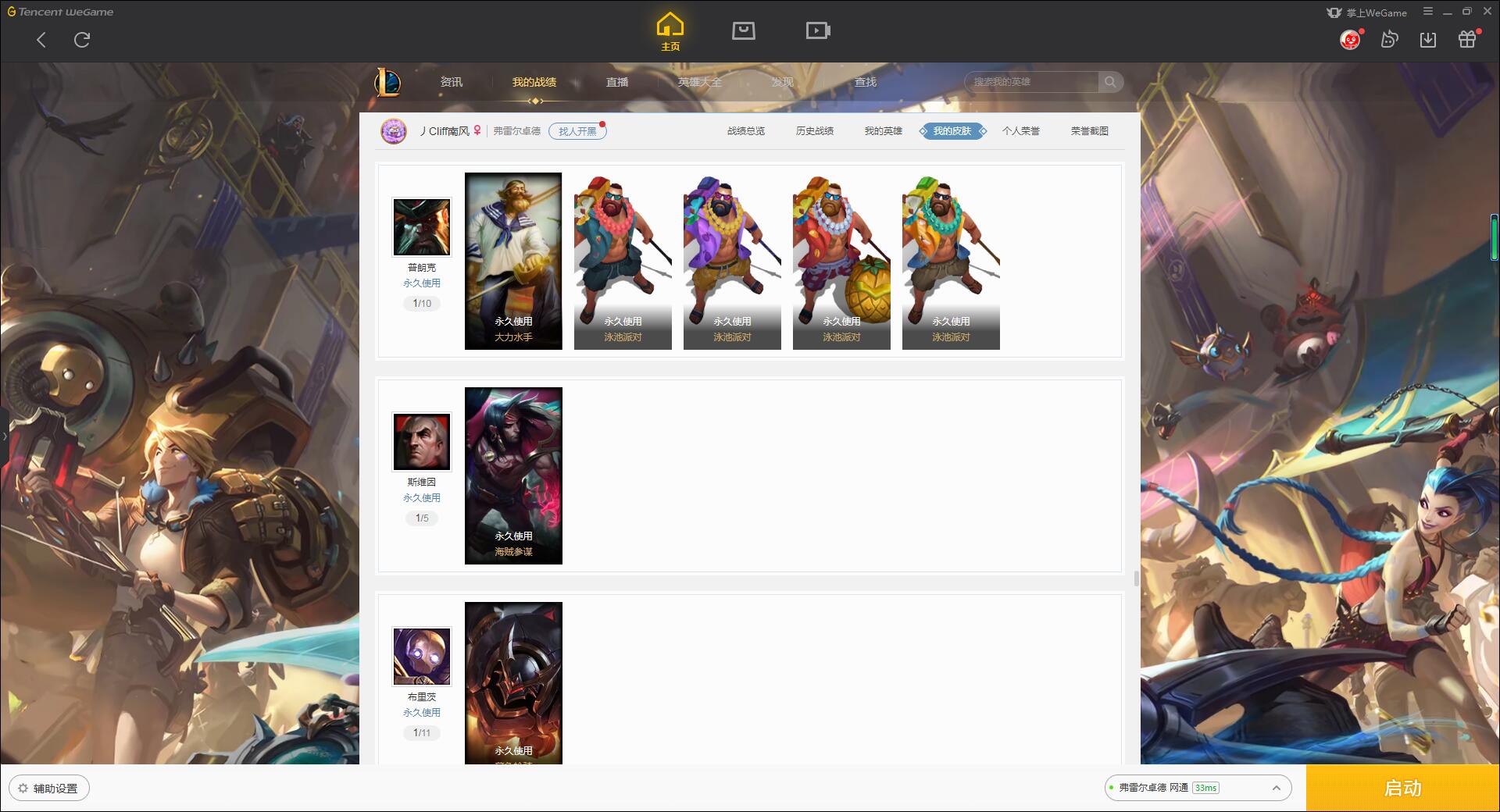Click the 33ms ping indicator

1205,789
